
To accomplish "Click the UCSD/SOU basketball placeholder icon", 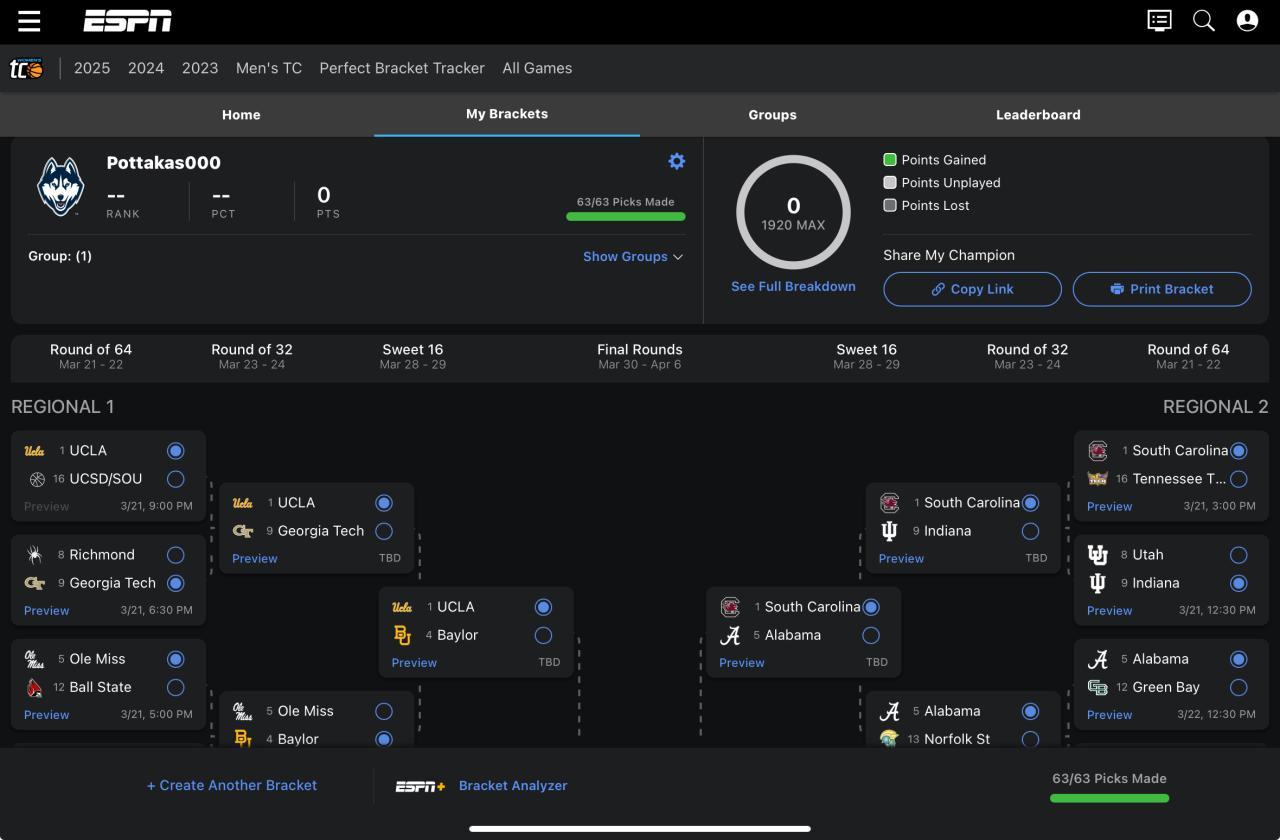I will tap(37, 479).
